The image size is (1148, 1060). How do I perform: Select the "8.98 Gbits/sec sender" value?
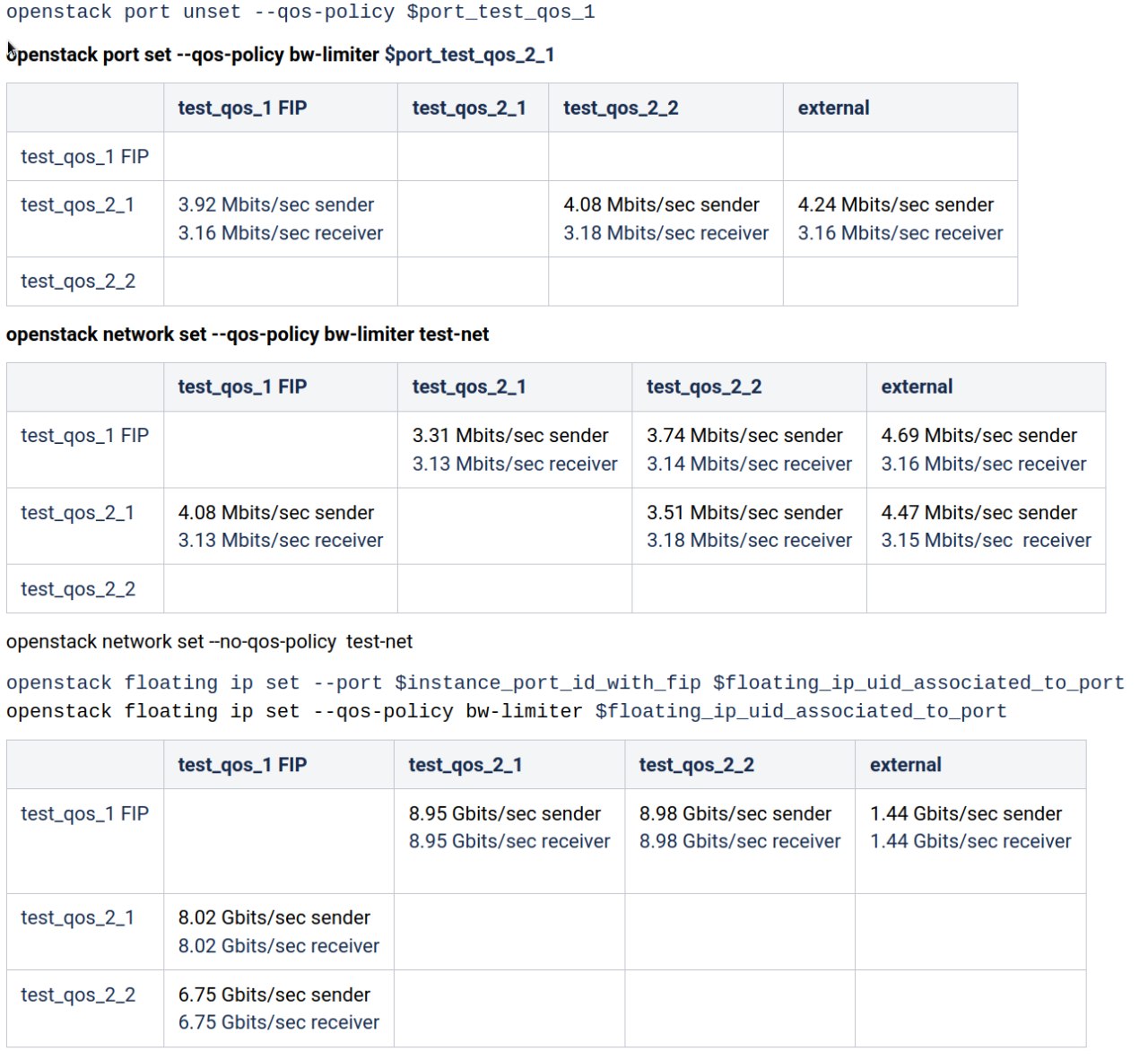click(735, 814)
